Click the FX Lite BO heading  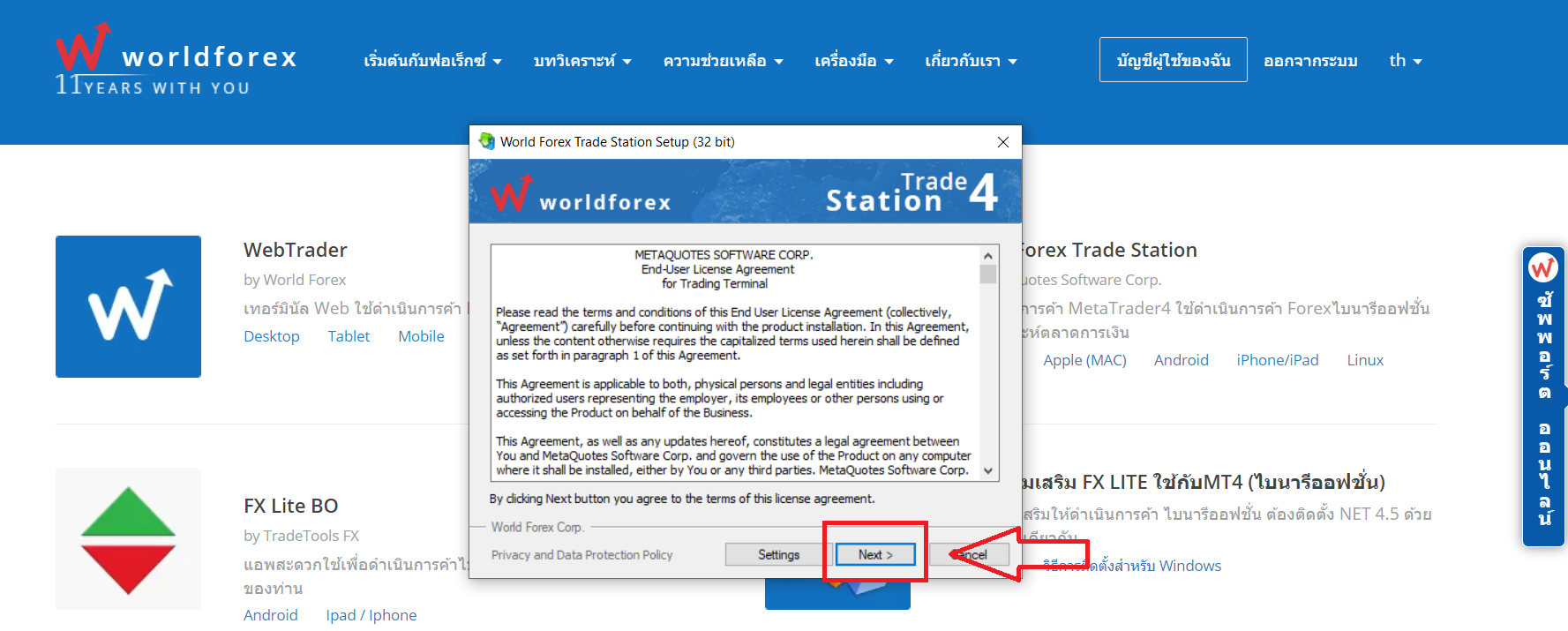[x=291, y=506]
